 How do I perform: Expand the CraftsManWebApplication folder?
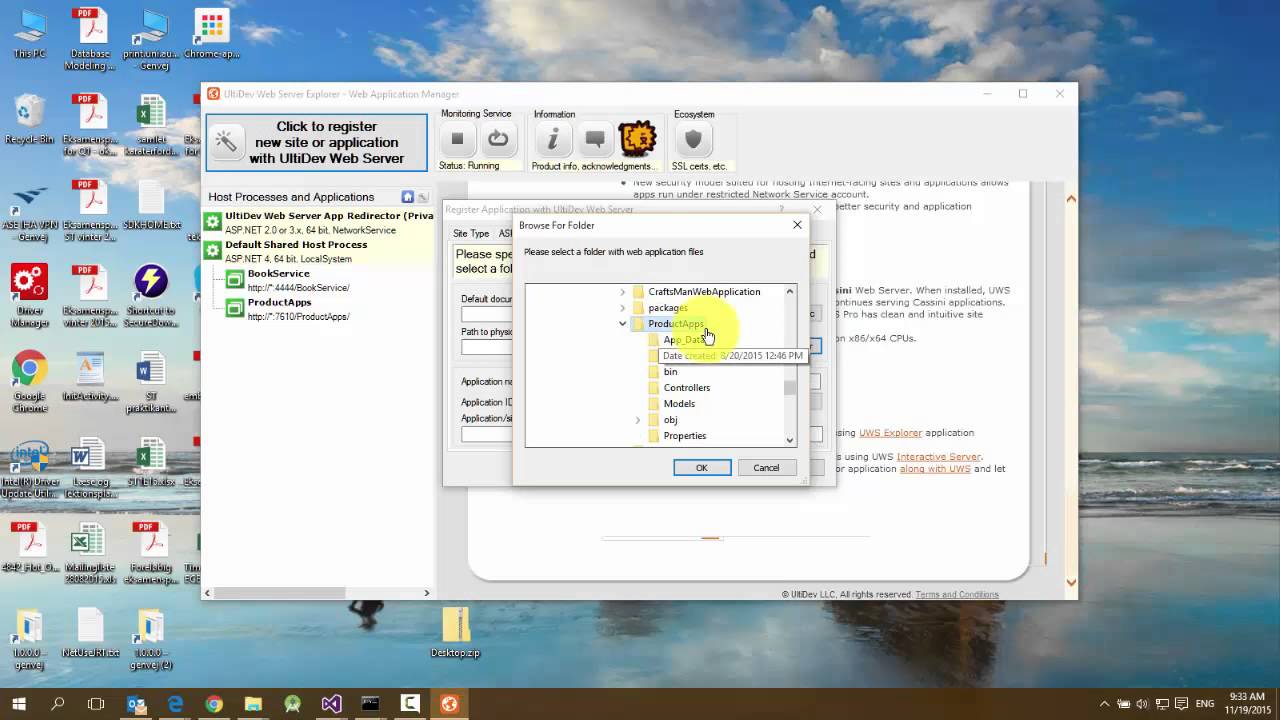point(622,292)
